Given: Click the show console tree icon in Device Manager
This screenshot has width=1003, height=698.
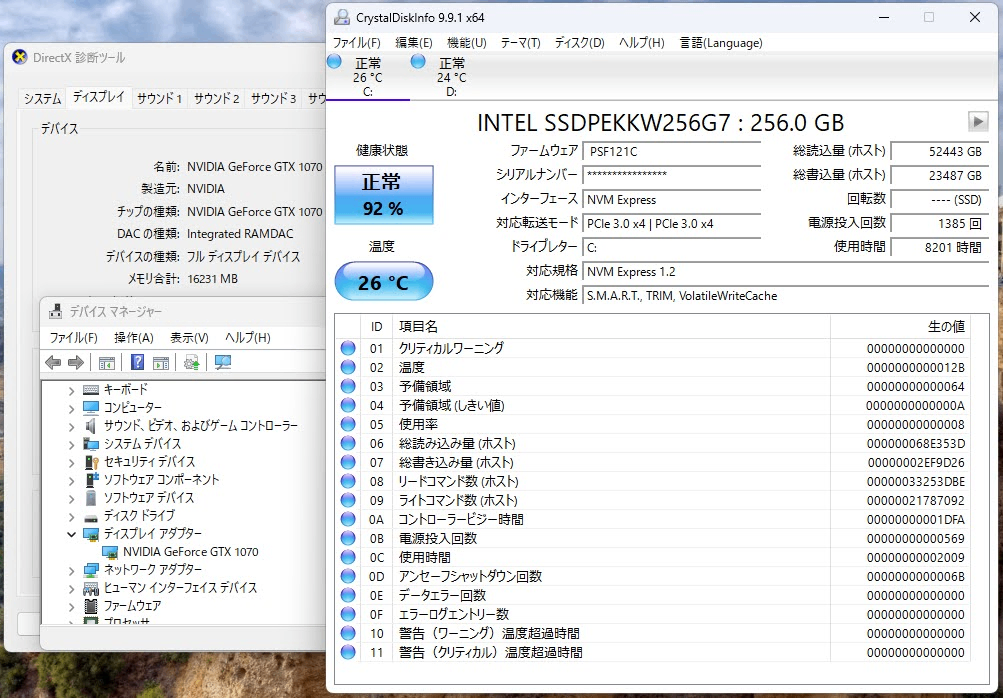Looking at the screenshot, I should (x=107, y=363).
